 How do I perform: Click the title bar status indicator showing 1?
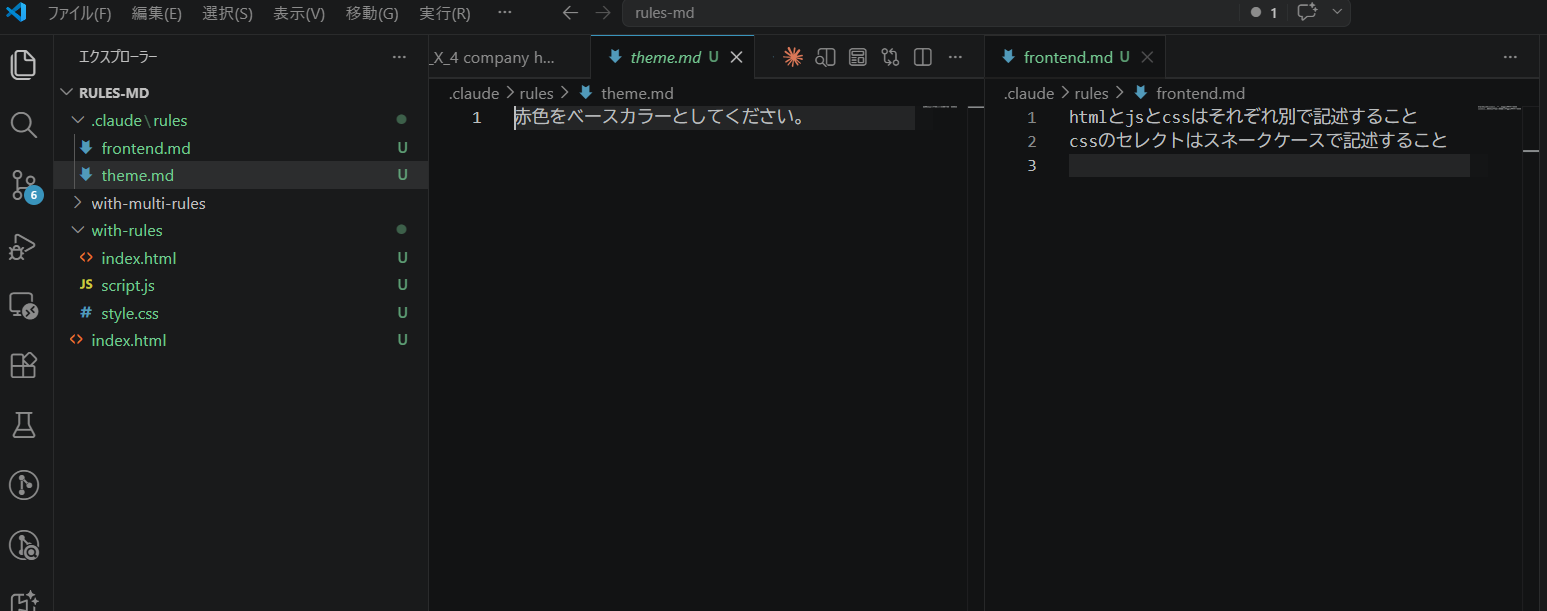click(1265, 13)
